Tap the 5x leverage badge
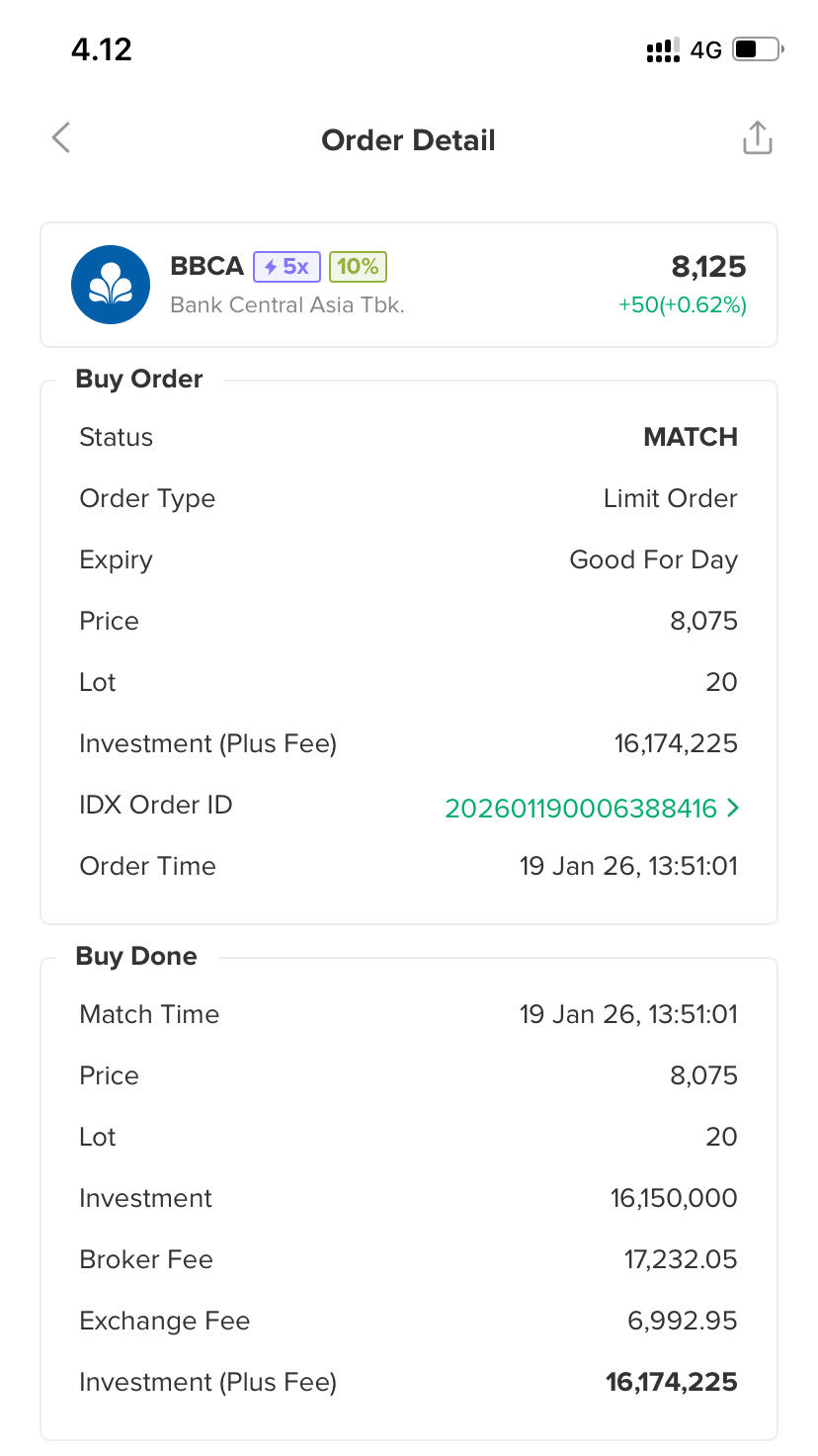The width and height of the screenshot is (818, 1456). 286,267
